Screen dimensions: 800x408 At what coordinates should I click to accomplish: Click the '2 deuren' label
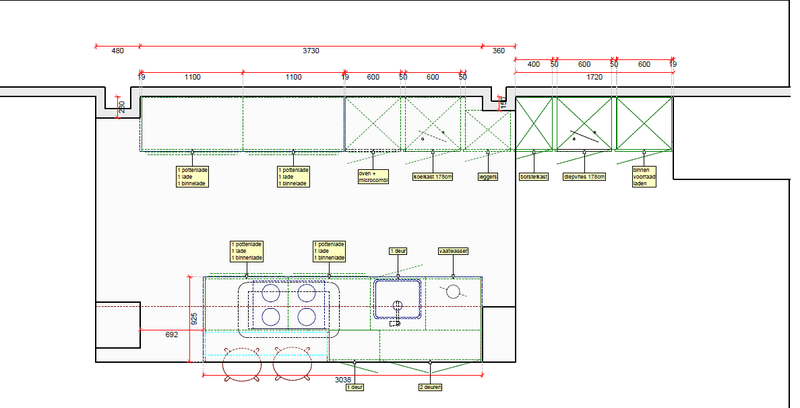point(430,387)
